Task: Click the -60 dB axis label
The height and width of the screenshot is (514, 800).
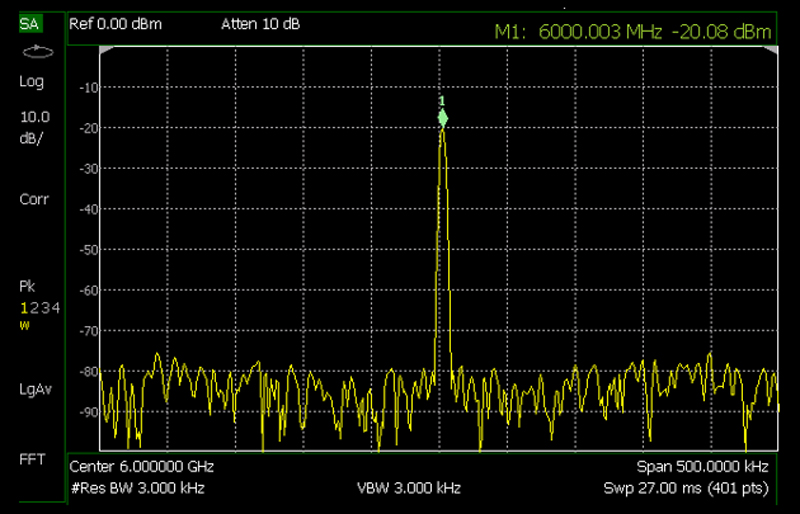Action: click(x=89, y=290)
